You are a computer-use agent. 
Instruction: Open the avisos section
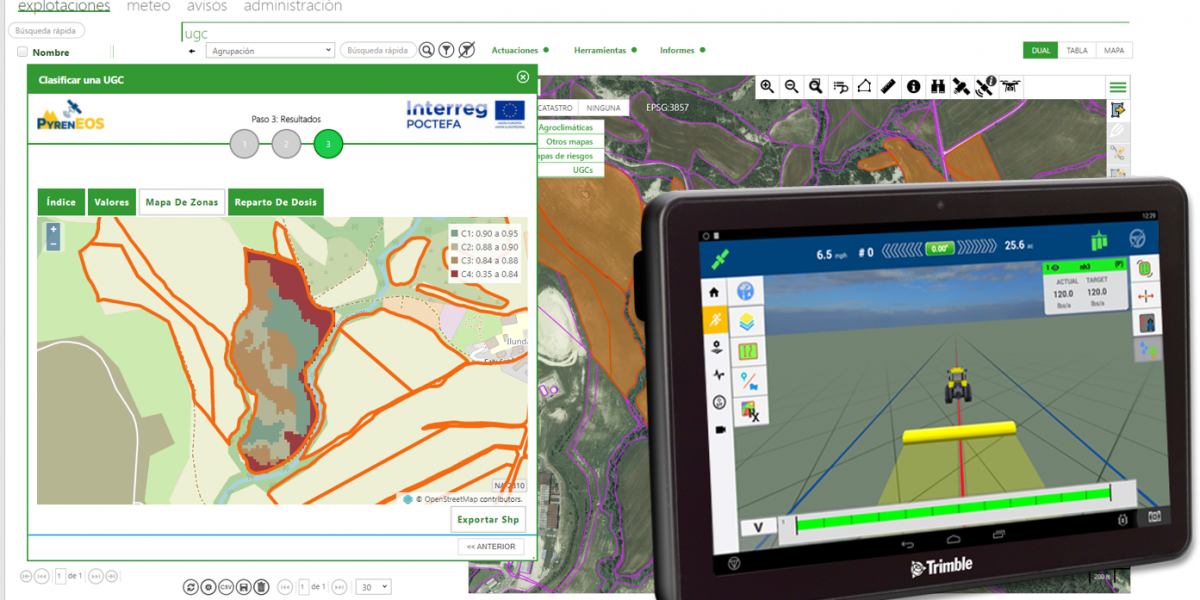207,6
